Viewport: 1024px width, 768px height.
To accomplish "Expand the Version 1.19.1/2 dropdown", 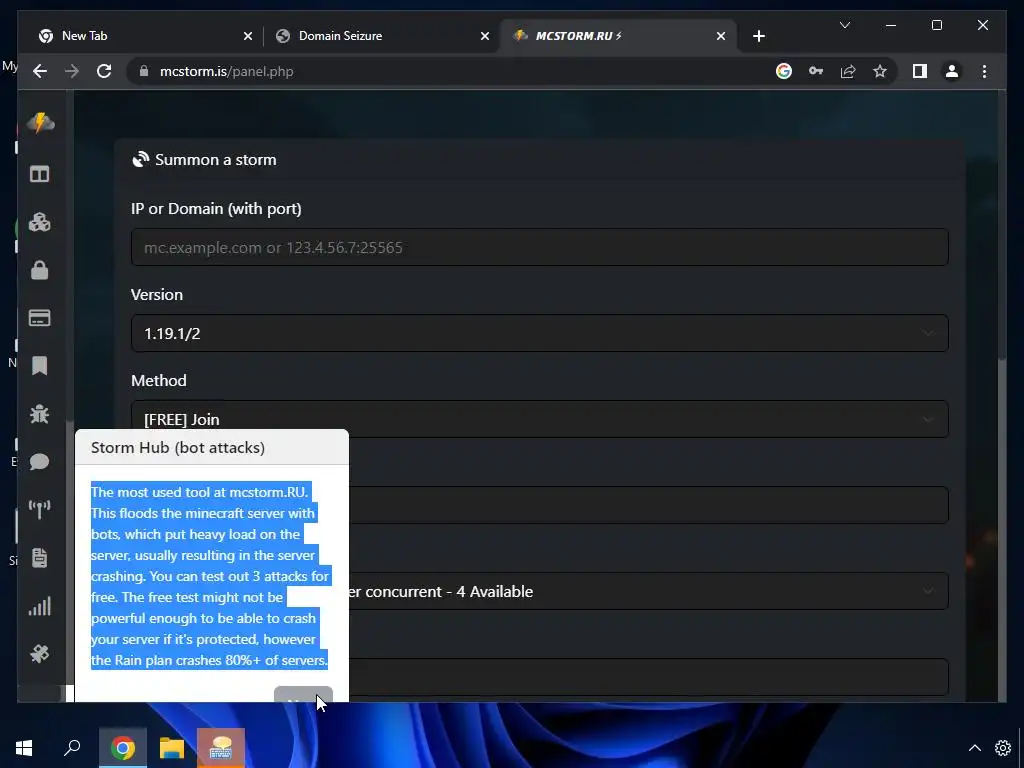I will point(539,333).
